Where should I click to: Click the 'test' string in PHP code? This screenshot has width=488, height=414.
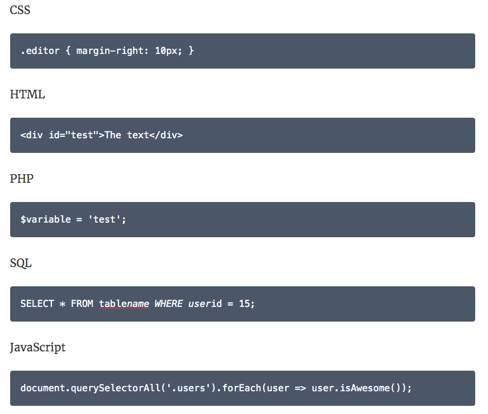pos(104,219)
